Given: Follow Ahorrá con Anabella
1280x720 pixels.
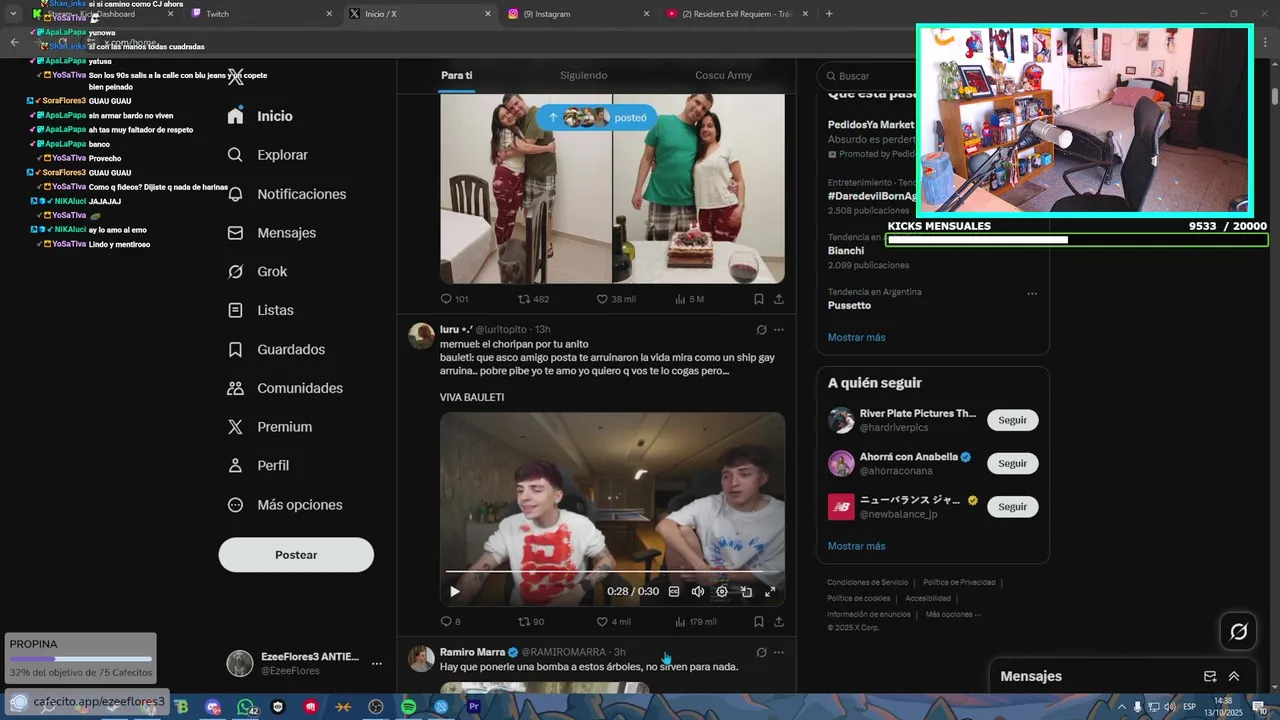Looking at the screenshot, I should [1012, 463].
